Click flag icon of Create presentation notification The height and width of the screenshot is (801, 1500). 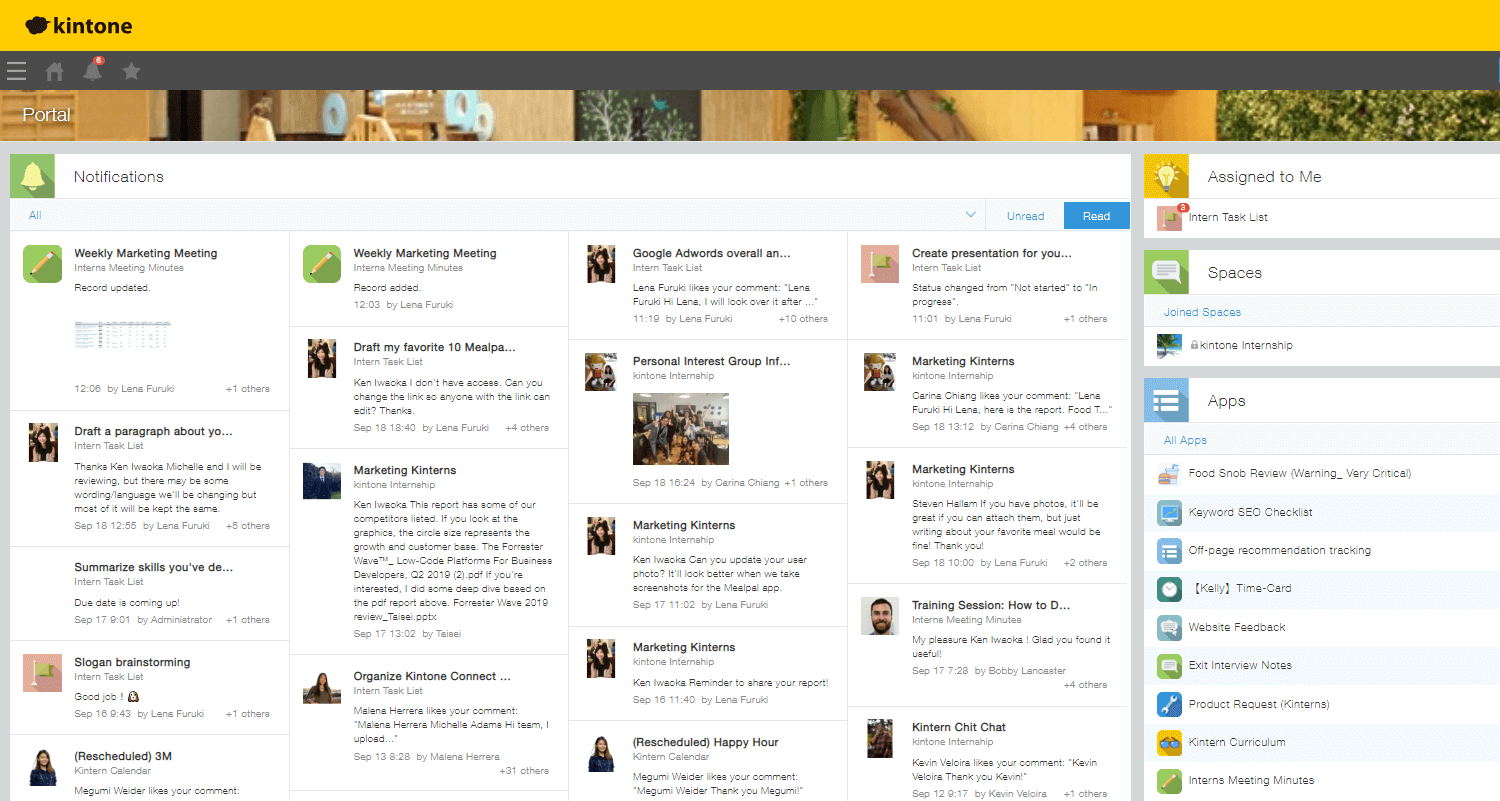pos(880,263)
